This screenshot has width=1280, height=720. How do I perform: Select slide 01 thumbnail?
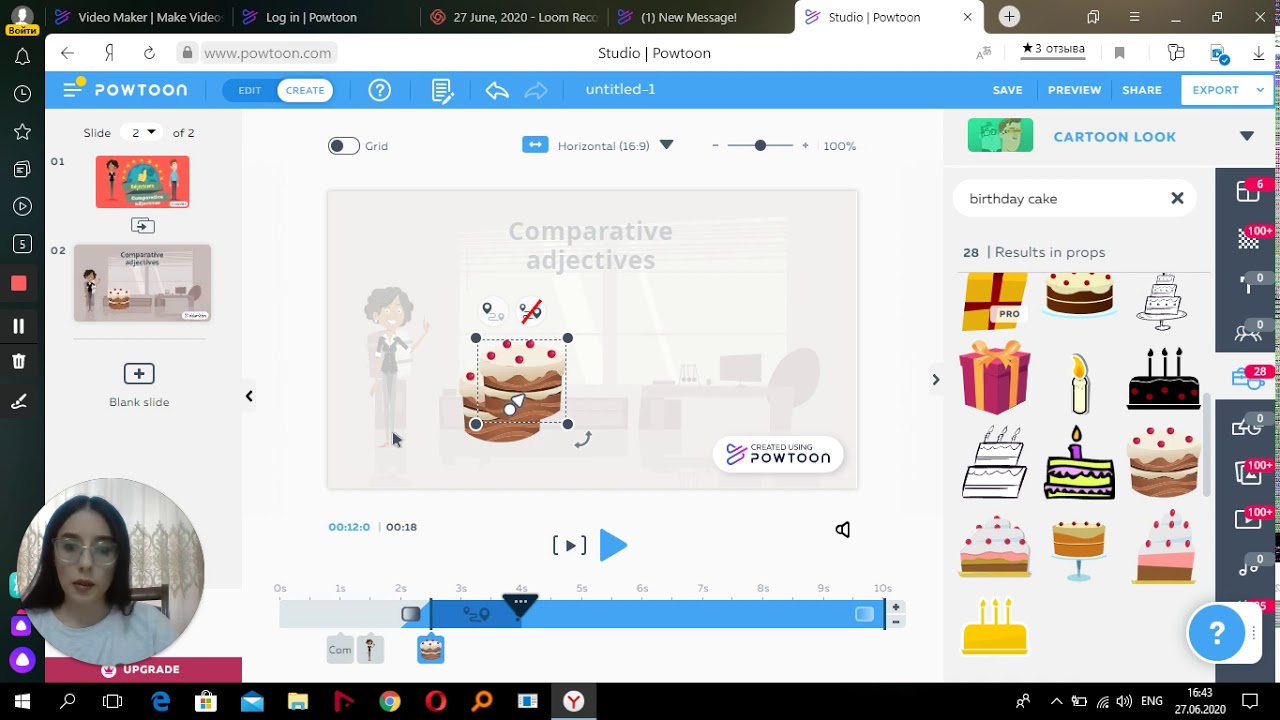coord(142,182)
